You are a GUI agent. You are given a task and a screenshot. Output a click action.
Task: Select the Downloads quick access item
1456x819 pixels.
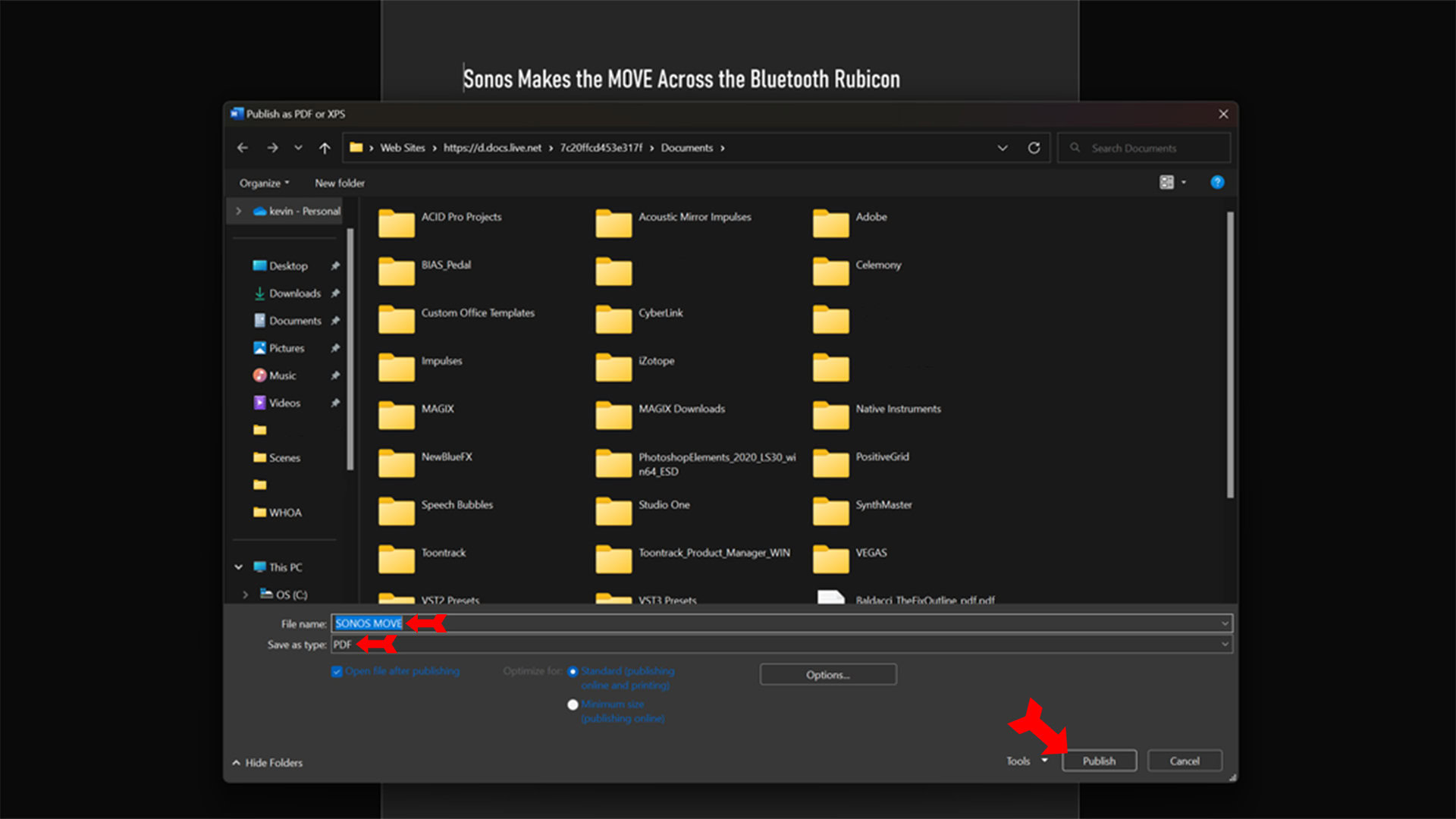coord(294,293)
